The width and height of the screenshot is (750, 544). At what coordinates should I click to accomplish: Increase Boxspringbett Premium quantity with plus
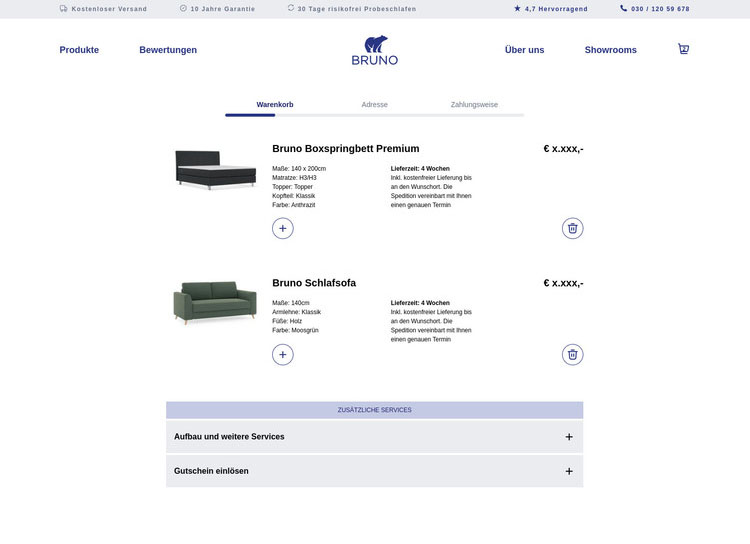(x=283, y=228)
